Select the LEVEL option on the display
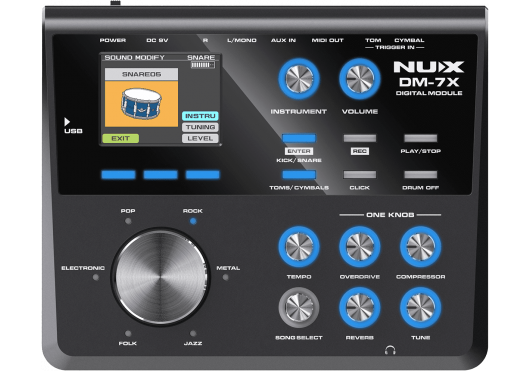 [x=200, y=138]
